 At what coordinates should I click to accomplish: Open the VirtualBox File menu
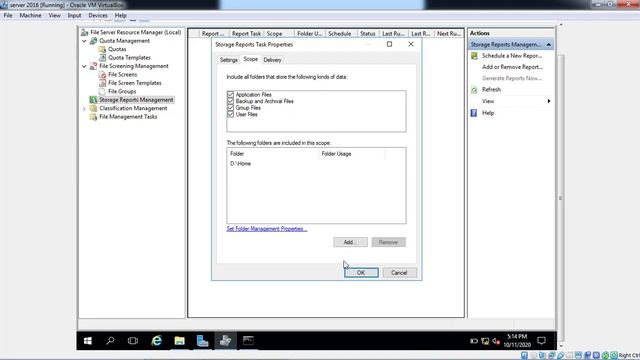pyautogui.click(x=8, y=16)
